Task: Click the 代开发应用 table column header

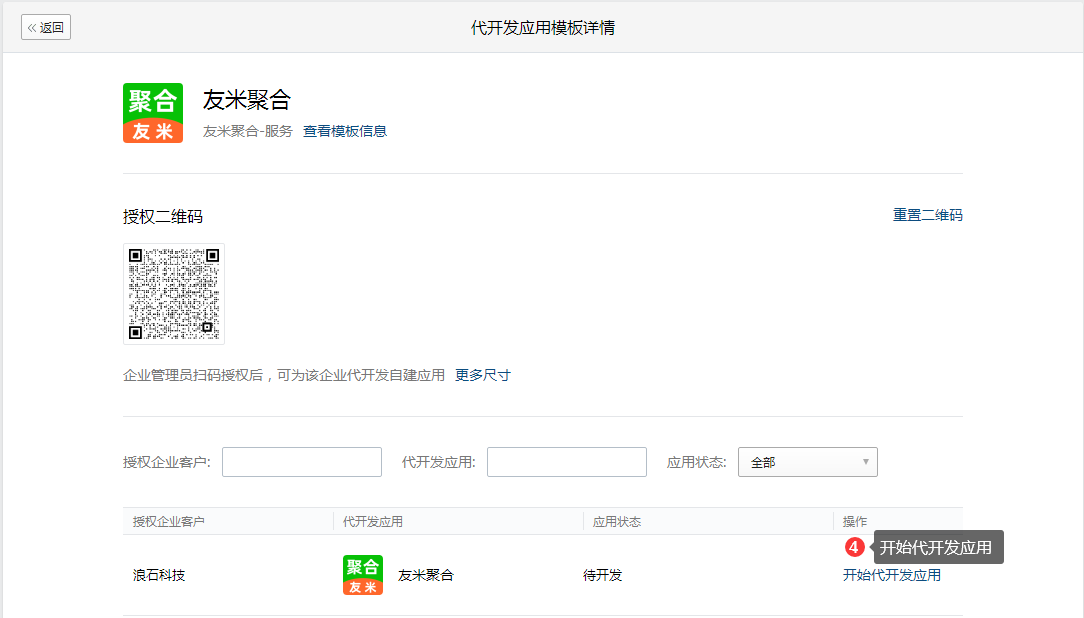Action: [373, 522]
